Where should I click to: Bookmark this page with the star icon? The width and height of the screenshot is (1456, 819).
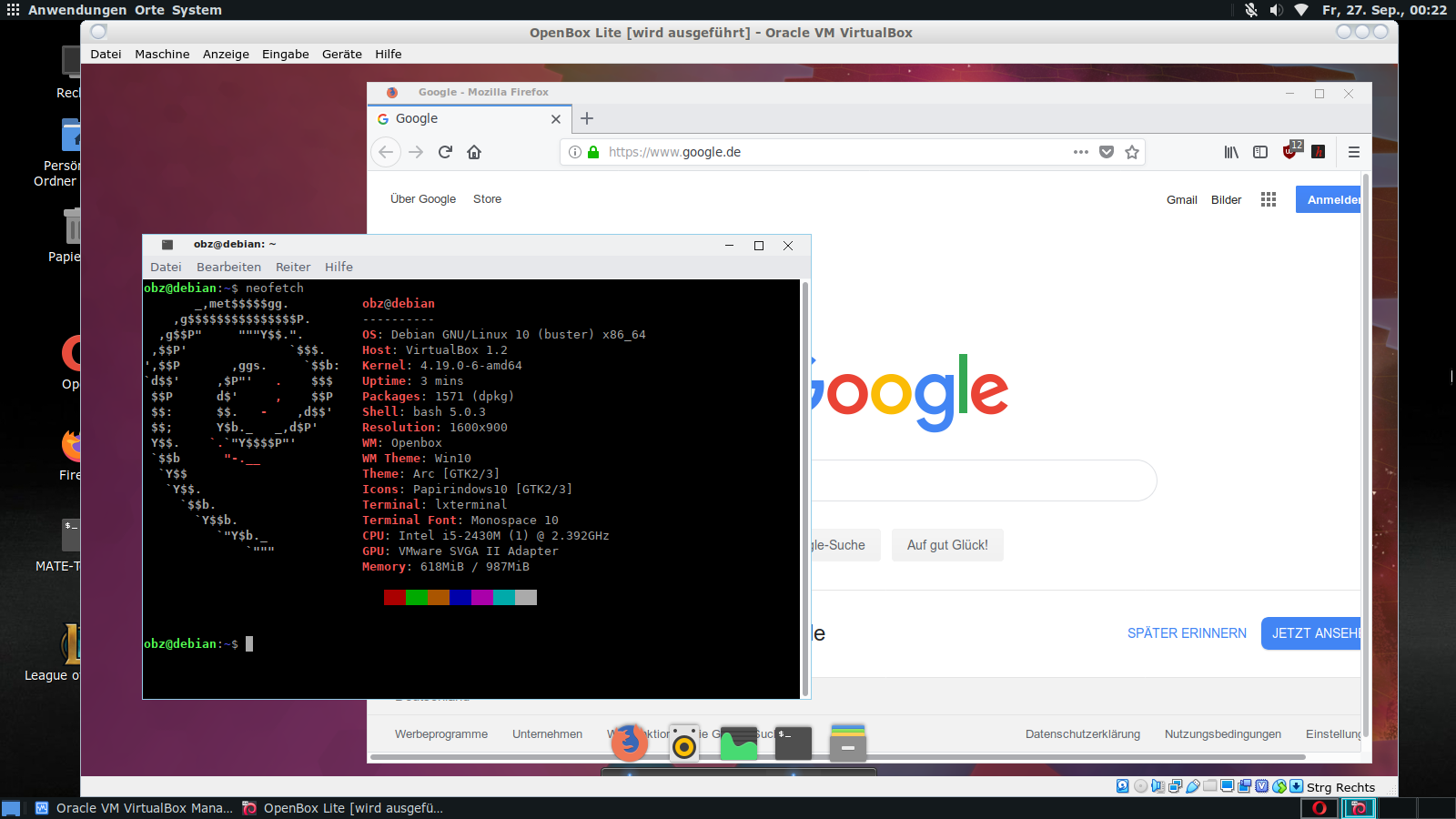1132,152
